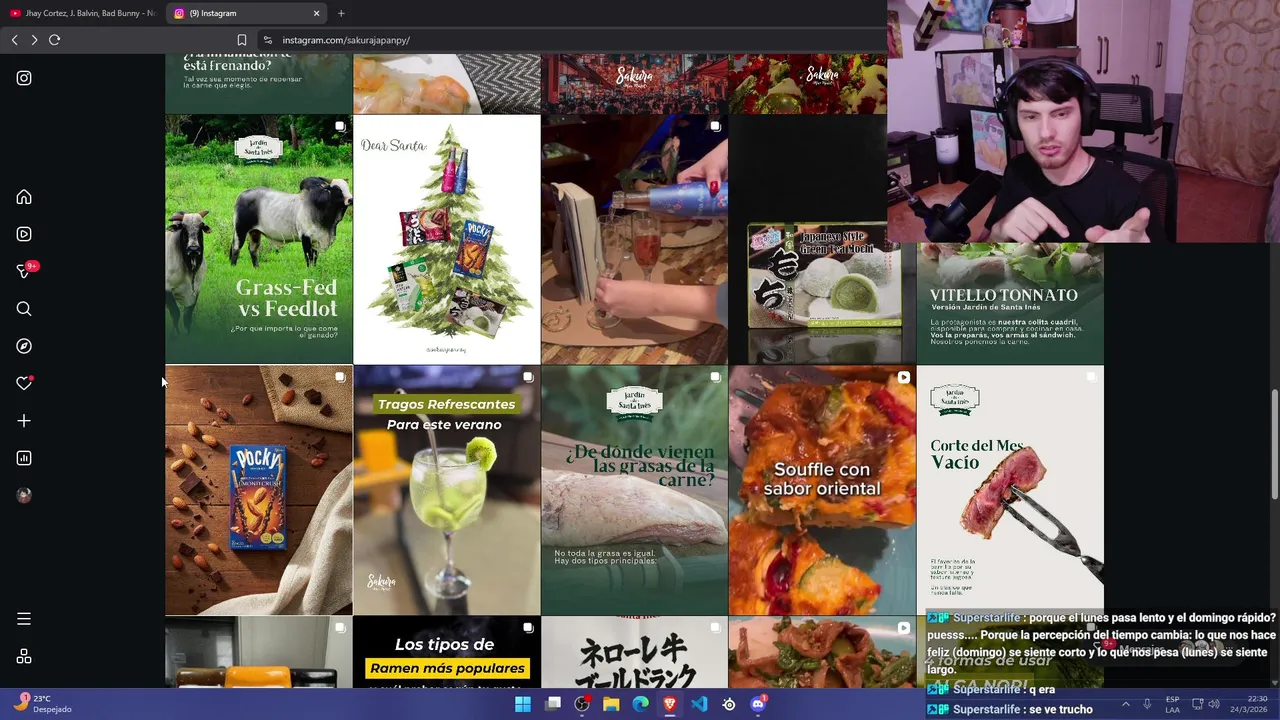Switch to the Jhay Cortez YouTube tab
Viewport: 1280px width, 720px height.
pos(83,13)
